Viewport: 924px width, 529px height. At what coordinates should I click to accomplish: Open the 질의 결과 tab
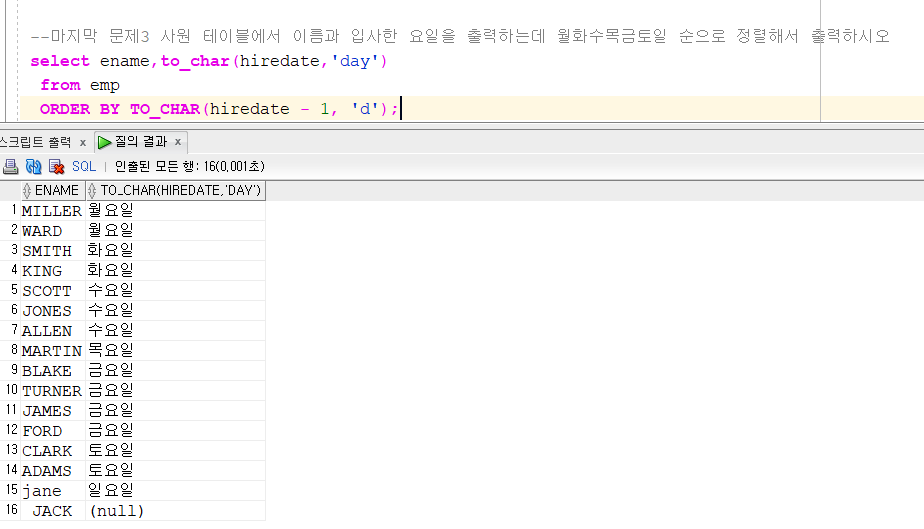[x=141, y=141]
